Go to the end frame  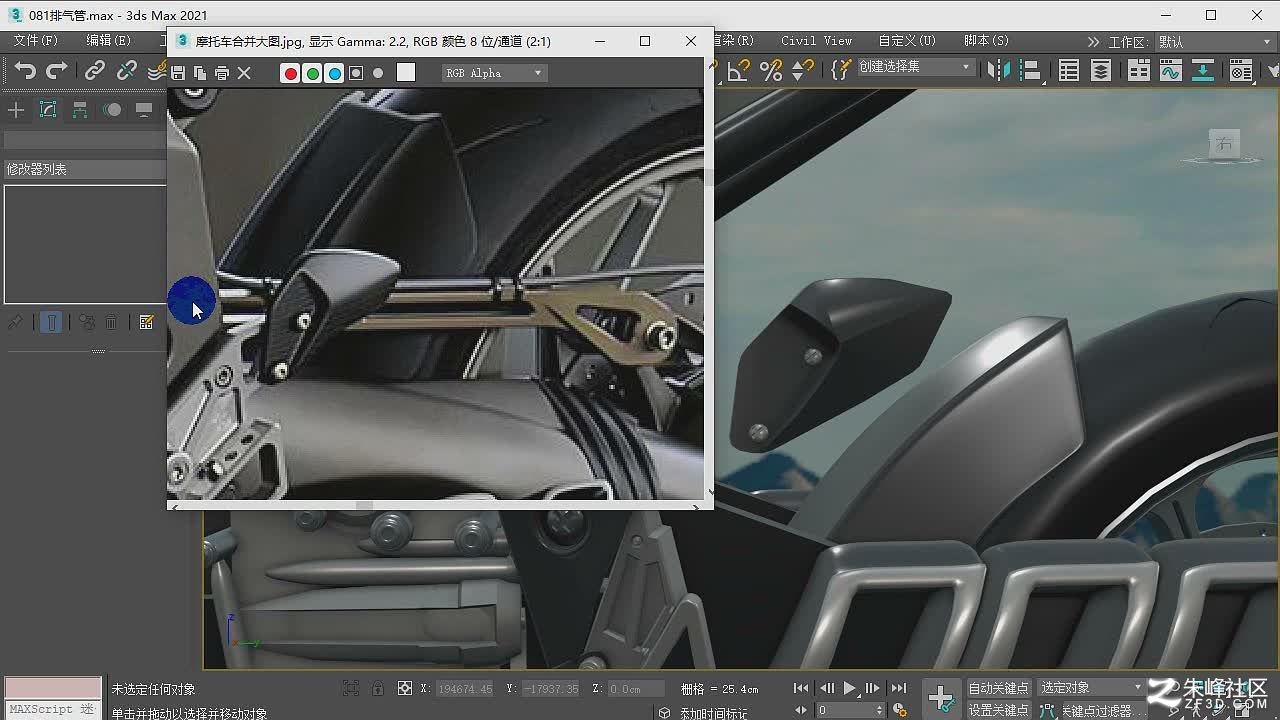(899, 688)
